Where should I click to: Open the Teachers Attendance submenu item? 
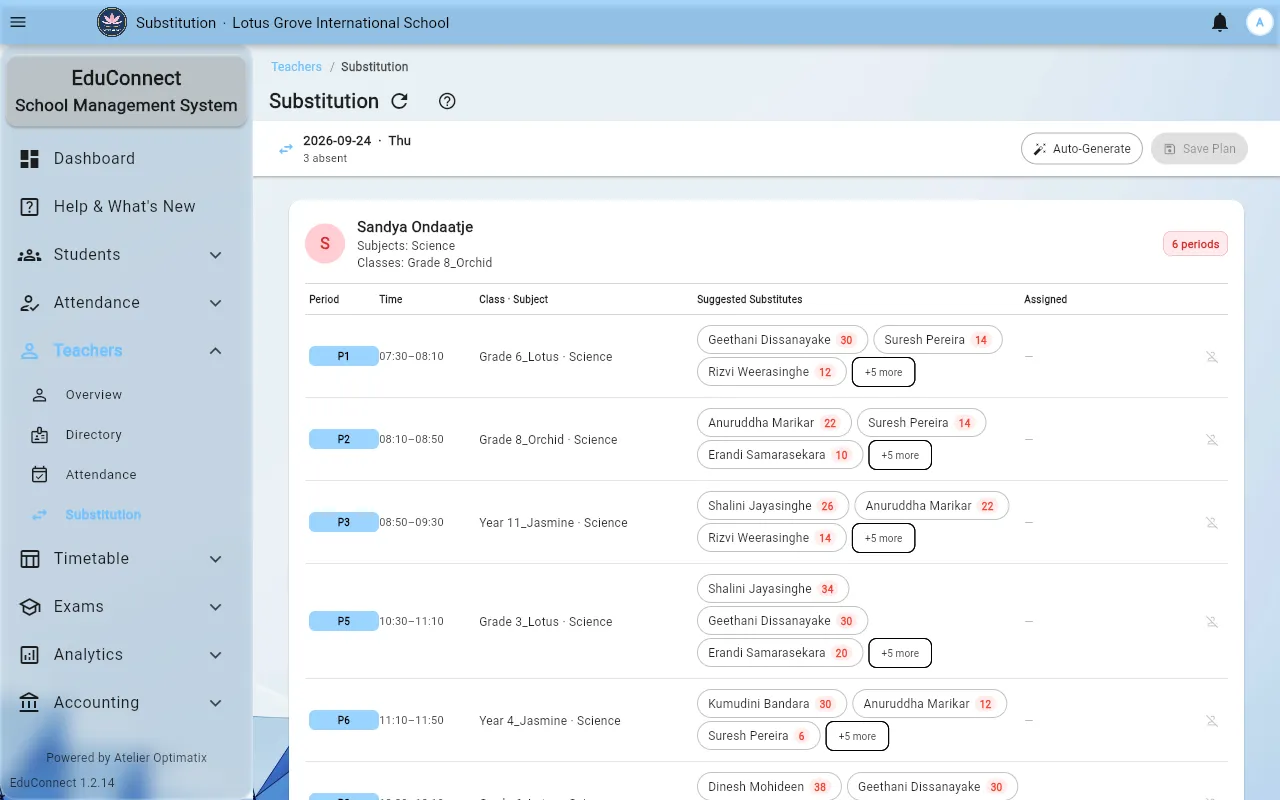click(126, 474)
